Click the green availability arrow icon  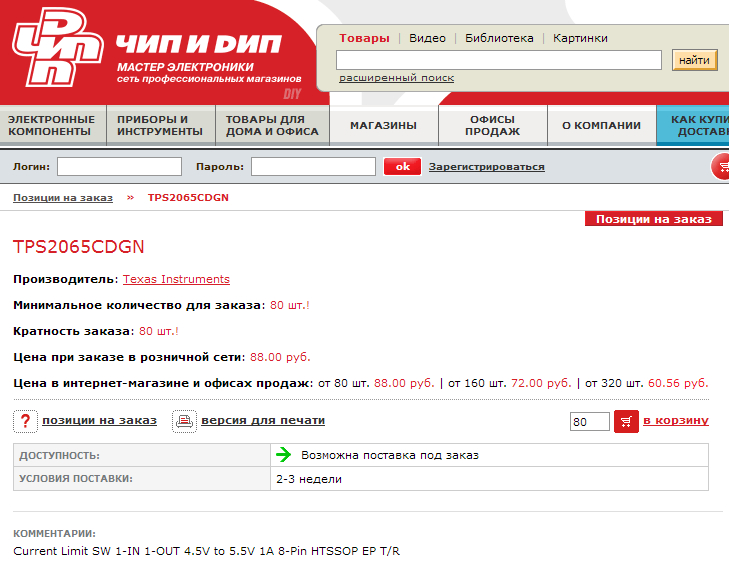(x=284, y=455)
